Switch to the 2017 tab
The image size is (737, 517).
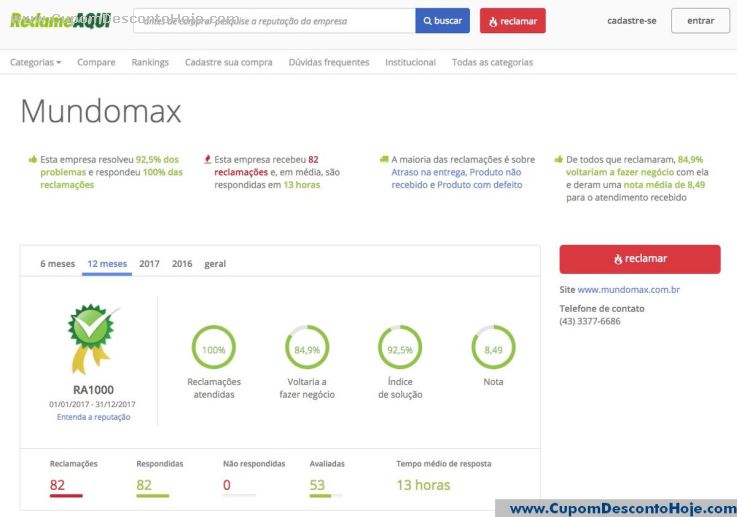pyautogui.click(x=149, y=264)
